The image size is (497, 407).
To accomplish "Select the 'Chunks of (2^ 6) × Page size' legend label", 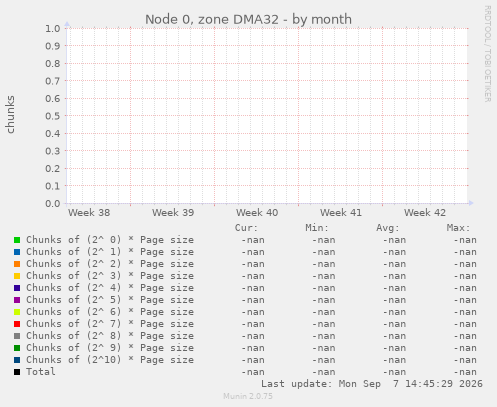I will tap(110, 312).
